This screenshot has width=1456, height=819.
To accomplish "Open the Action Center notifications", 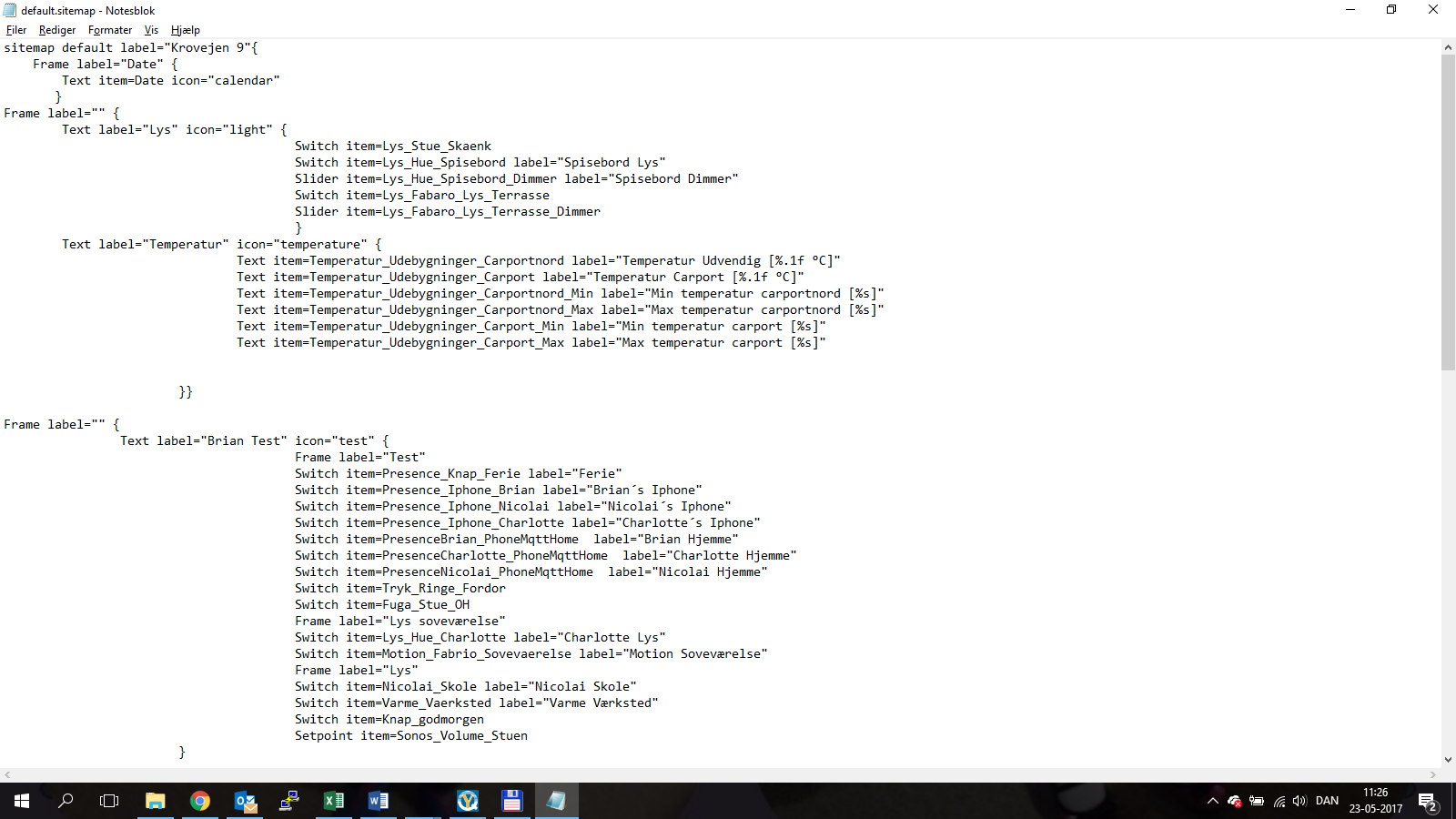I will point(1427,801).
